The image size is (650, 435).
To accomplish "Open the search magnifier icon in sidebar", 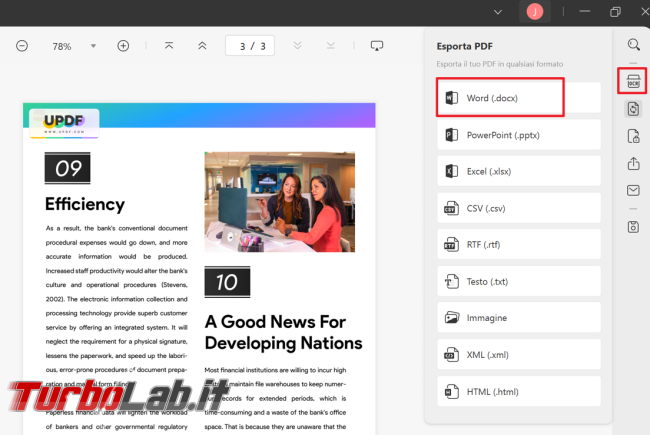I will pyautogui.click(x=633, y=44).
